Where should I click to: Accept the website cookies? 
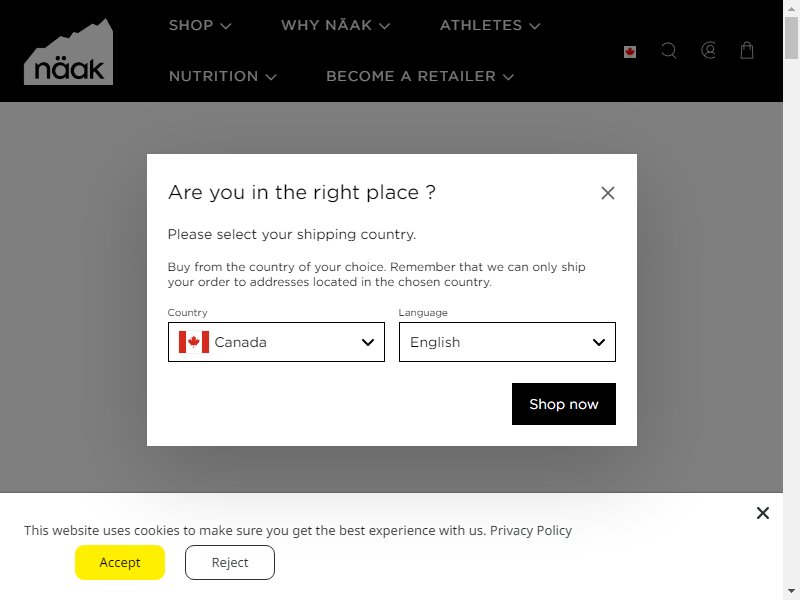tap(120, 562)
